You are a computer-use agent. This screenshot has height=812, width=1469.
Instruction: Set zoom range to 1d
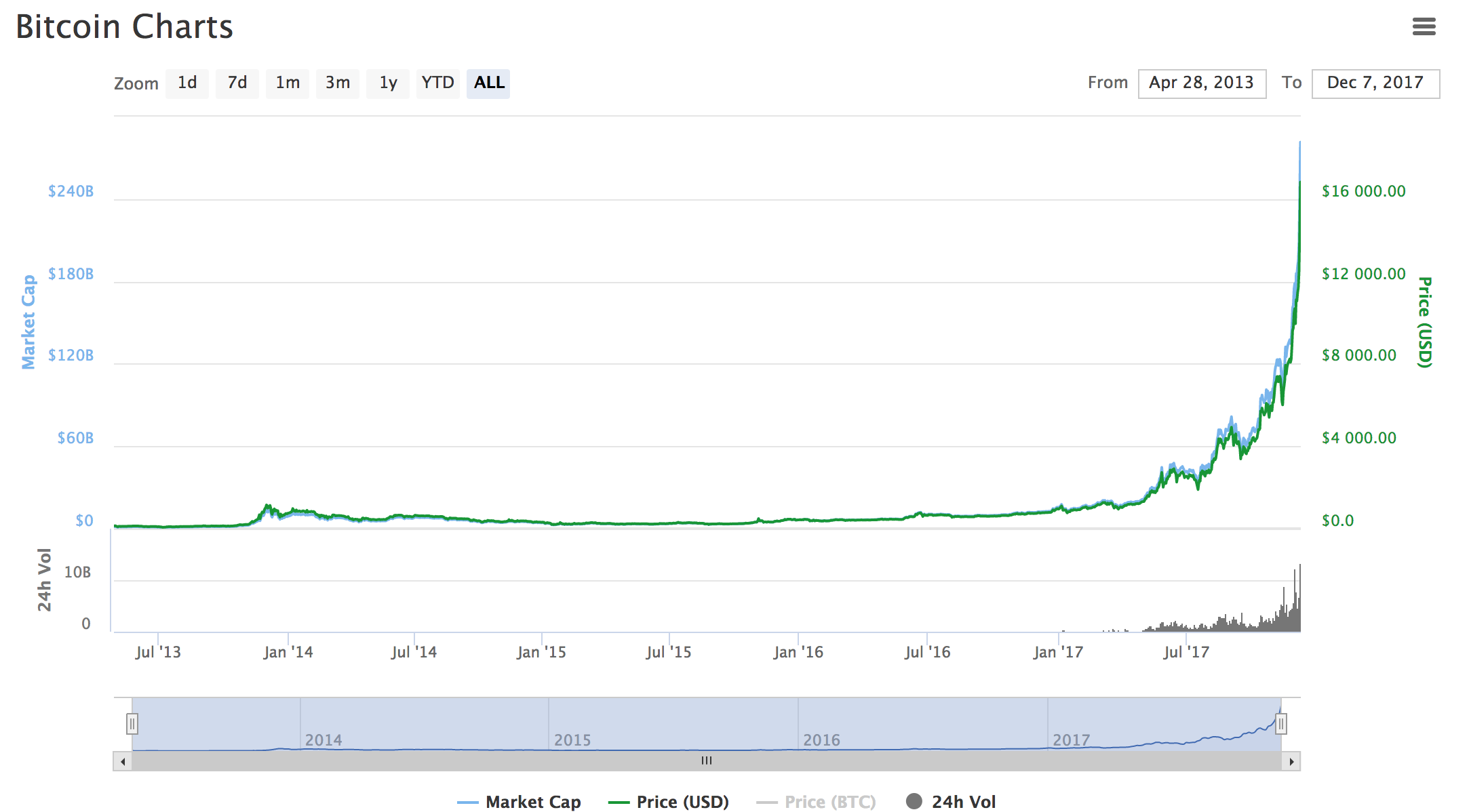coord(187,83)
